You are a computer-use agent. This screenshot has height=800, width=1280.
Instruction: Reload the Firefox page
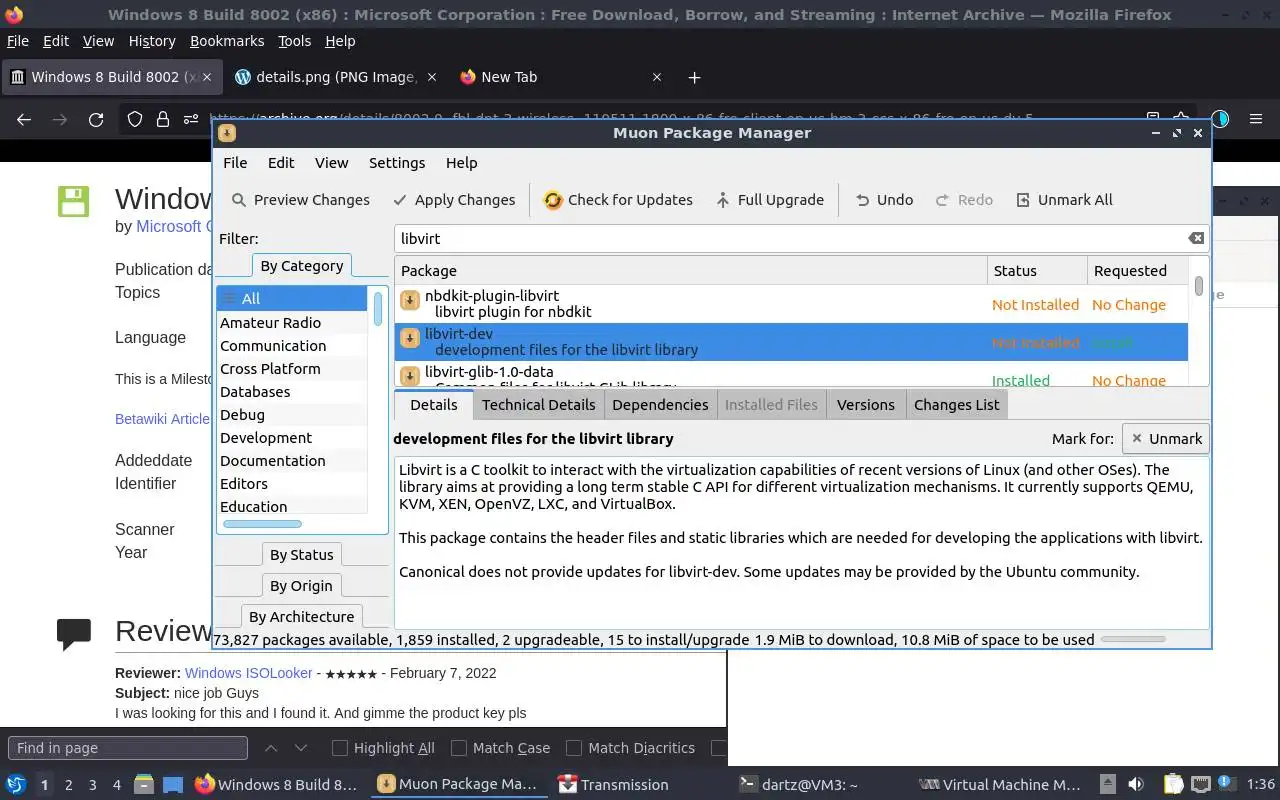pyautogui.click(x=96, y=120)
